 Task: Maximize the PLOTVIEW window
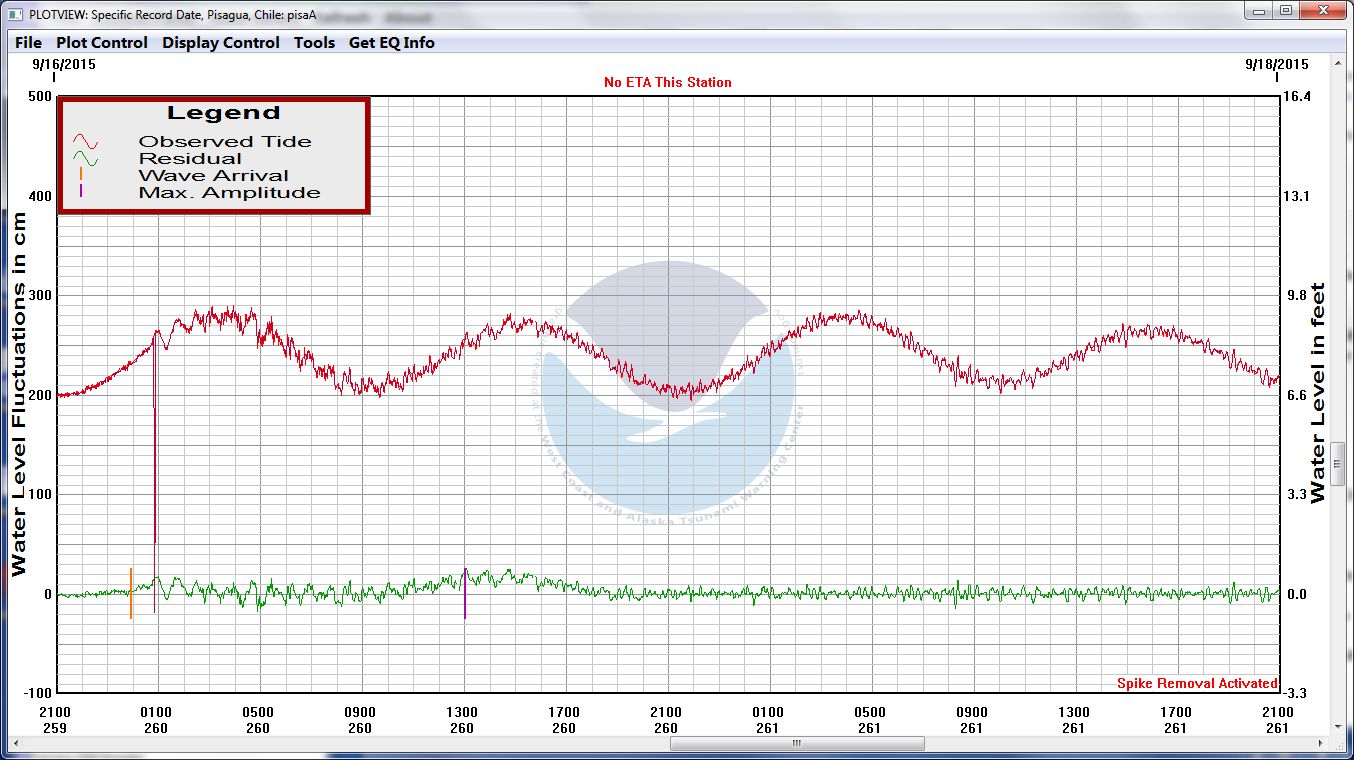1285,10
